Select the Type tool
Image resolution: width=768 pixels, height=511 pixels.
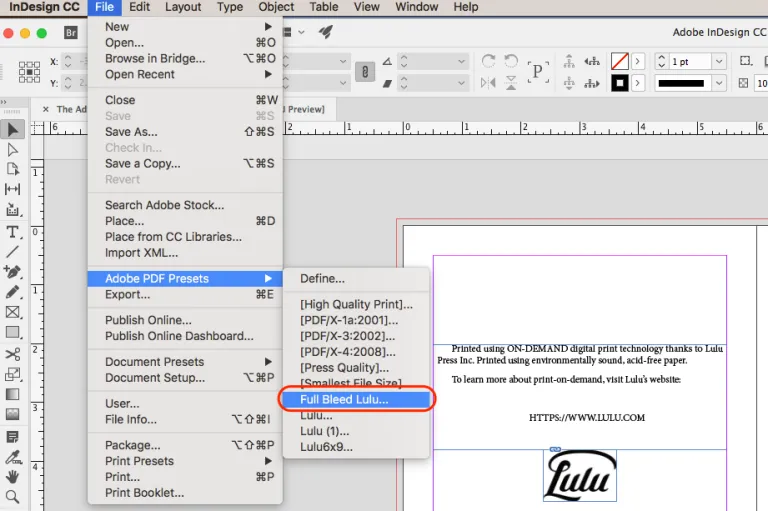click(x=13, y=232)
